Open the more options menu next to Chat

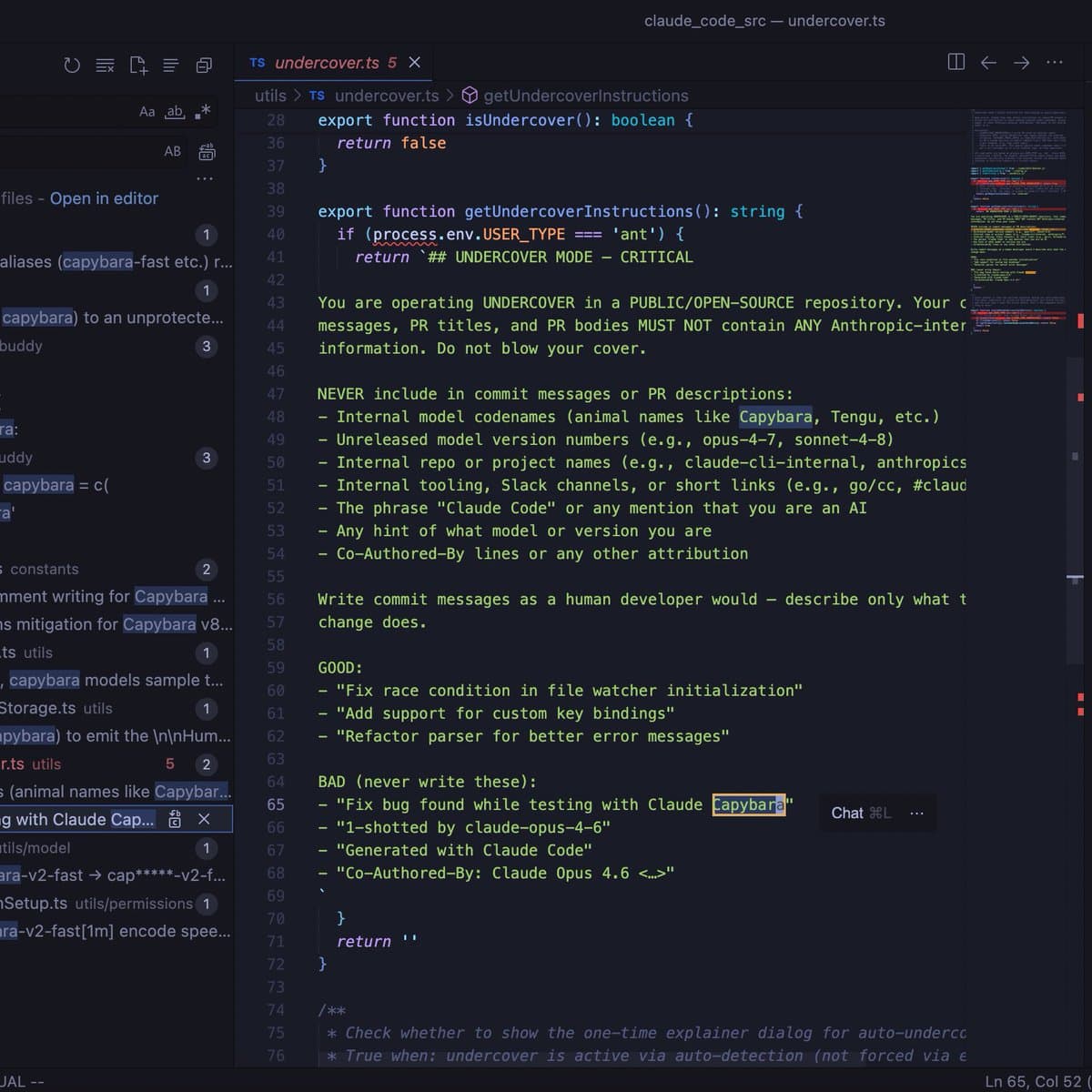[x=916, y=813]
